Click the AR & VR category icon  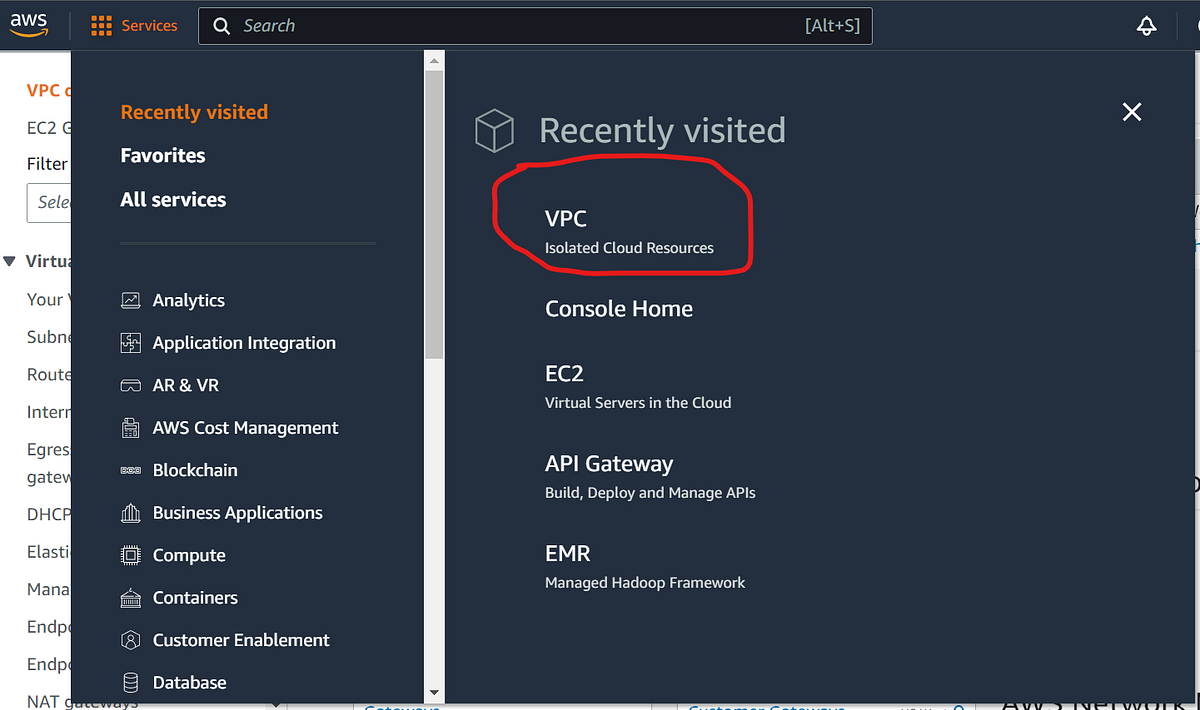pos(130,384)
